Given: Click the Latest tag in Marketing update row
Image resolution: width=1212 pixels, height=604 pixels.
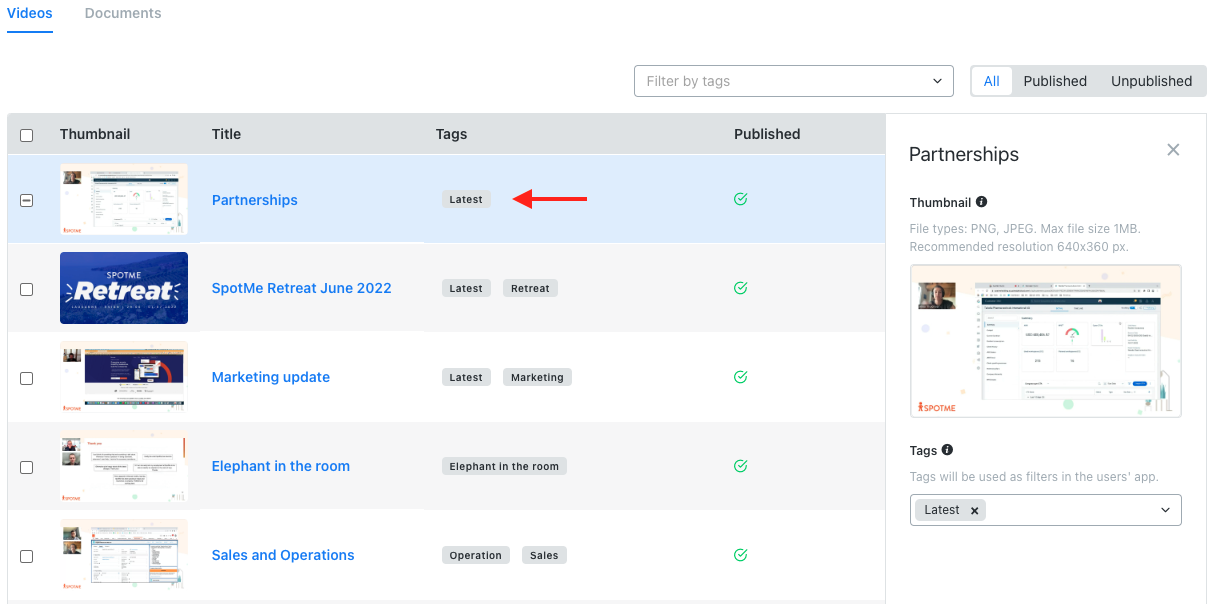Looking at the screenshot, I should tap(466, 377).
